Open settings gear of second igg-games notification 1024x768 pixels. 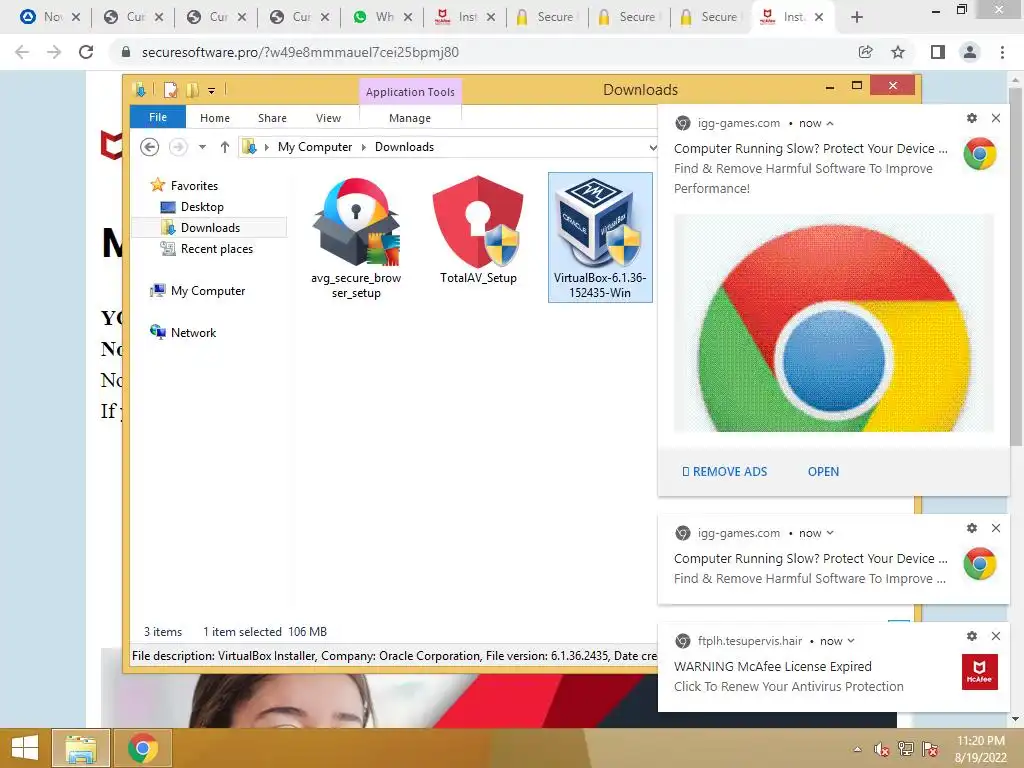pos(972,528)
